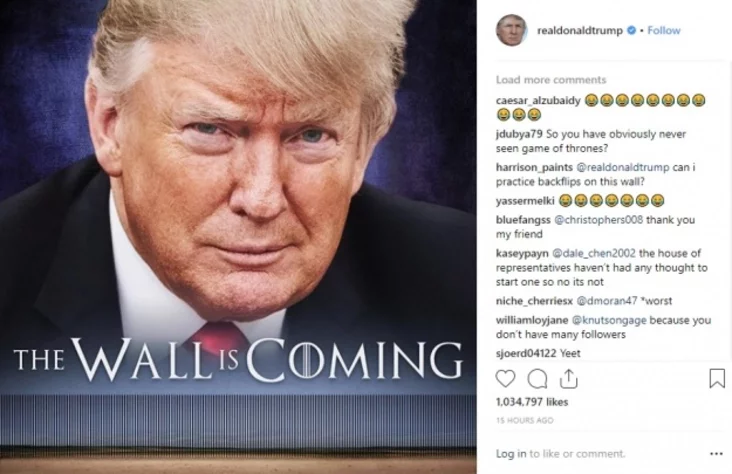Open the @knutsongage mention

tap(609, 320)
